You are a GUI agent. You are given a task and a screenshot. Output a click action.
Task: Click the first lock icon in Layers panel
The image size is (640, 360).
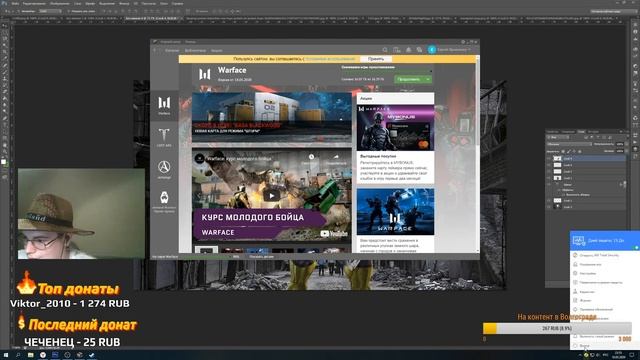[x=563, y=151]
